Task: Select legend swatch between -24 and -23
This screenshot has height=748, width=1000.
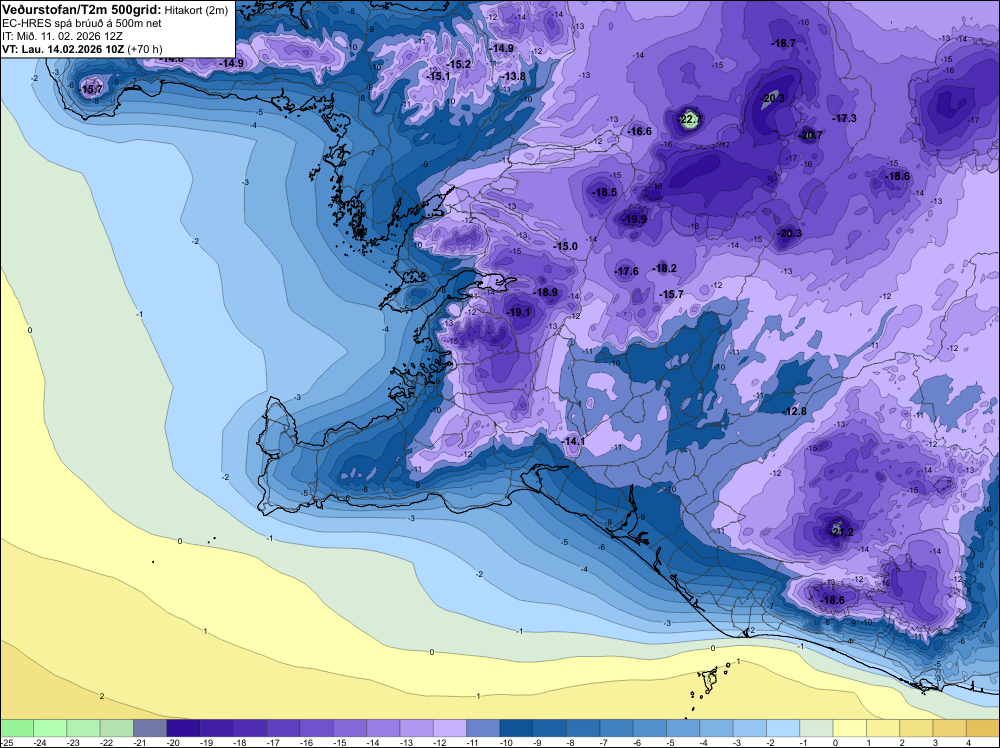Action: click(50, 728)
